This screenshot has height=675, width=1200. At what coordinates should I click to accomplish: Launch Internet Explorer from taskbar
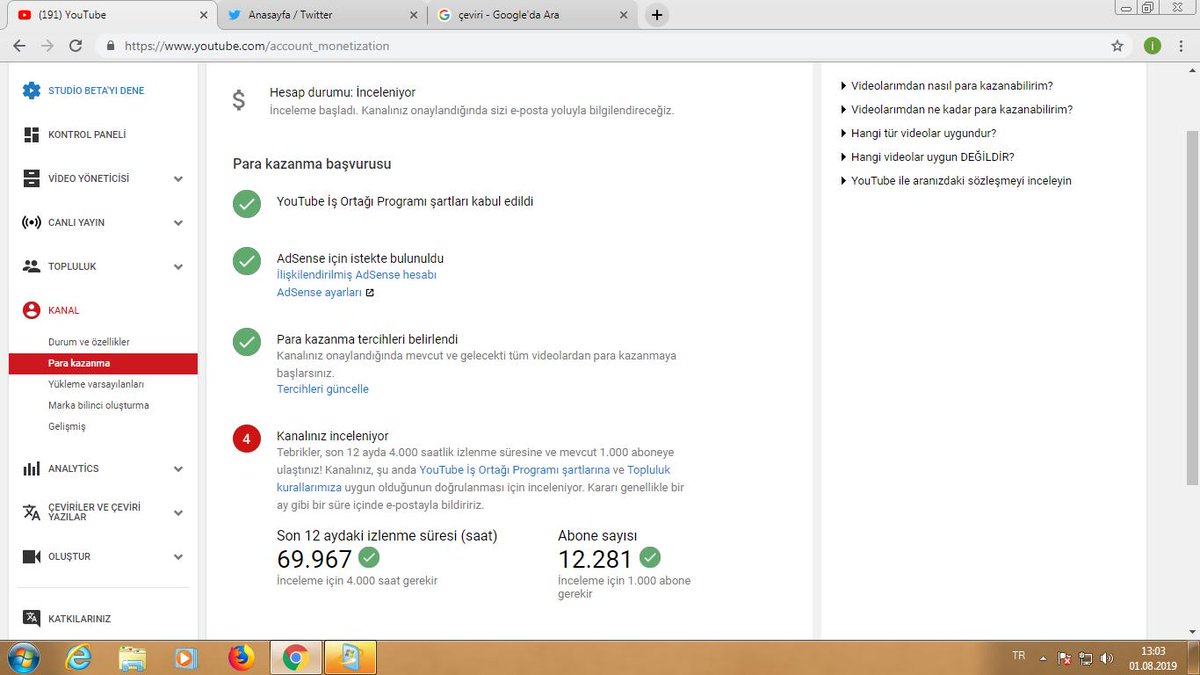78,657
